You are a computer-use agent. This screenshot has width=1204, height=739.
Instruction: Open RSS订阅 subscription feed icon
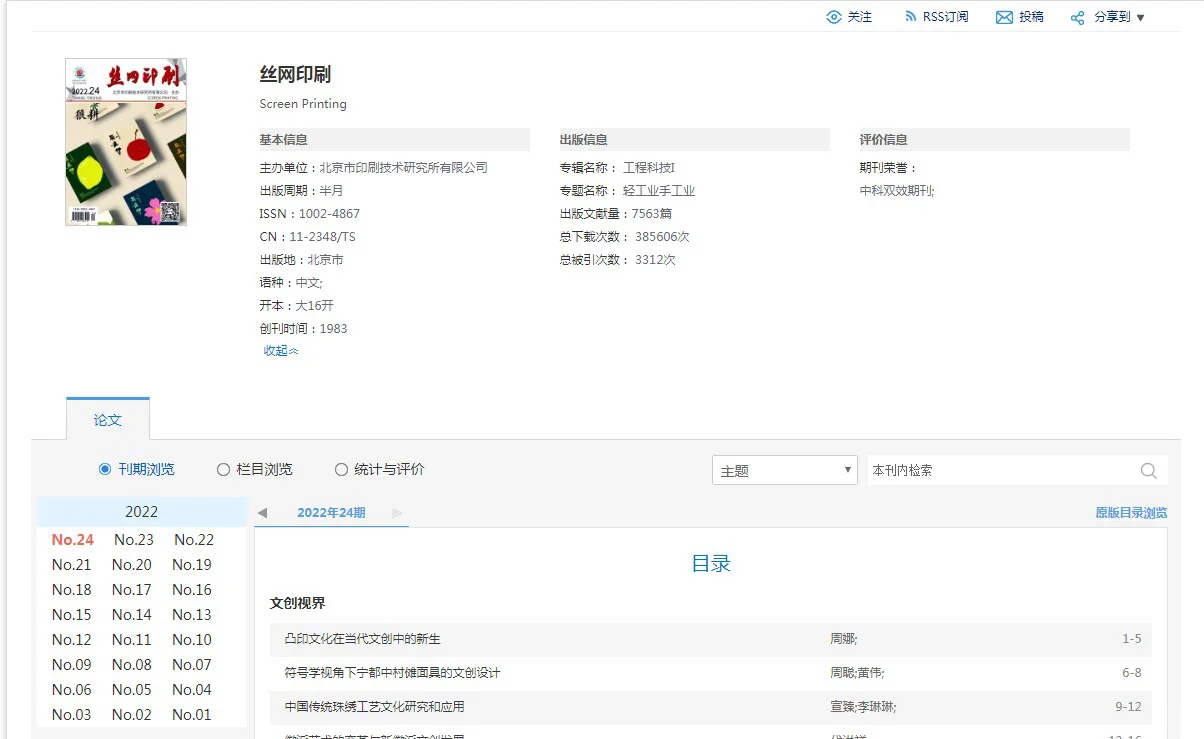point(911,16)
